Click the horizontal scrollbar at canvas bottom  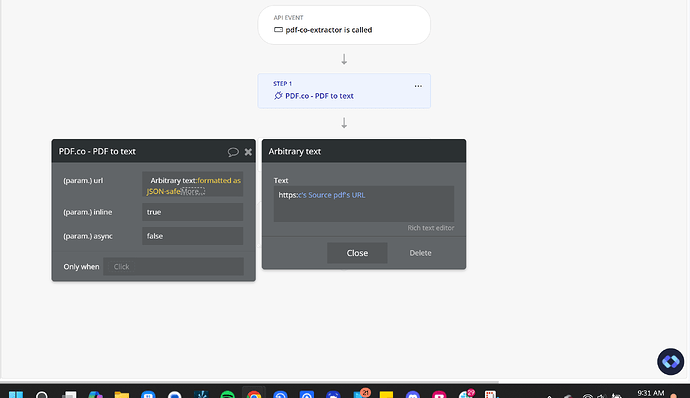pyautogui.click(x=249, y=382)
